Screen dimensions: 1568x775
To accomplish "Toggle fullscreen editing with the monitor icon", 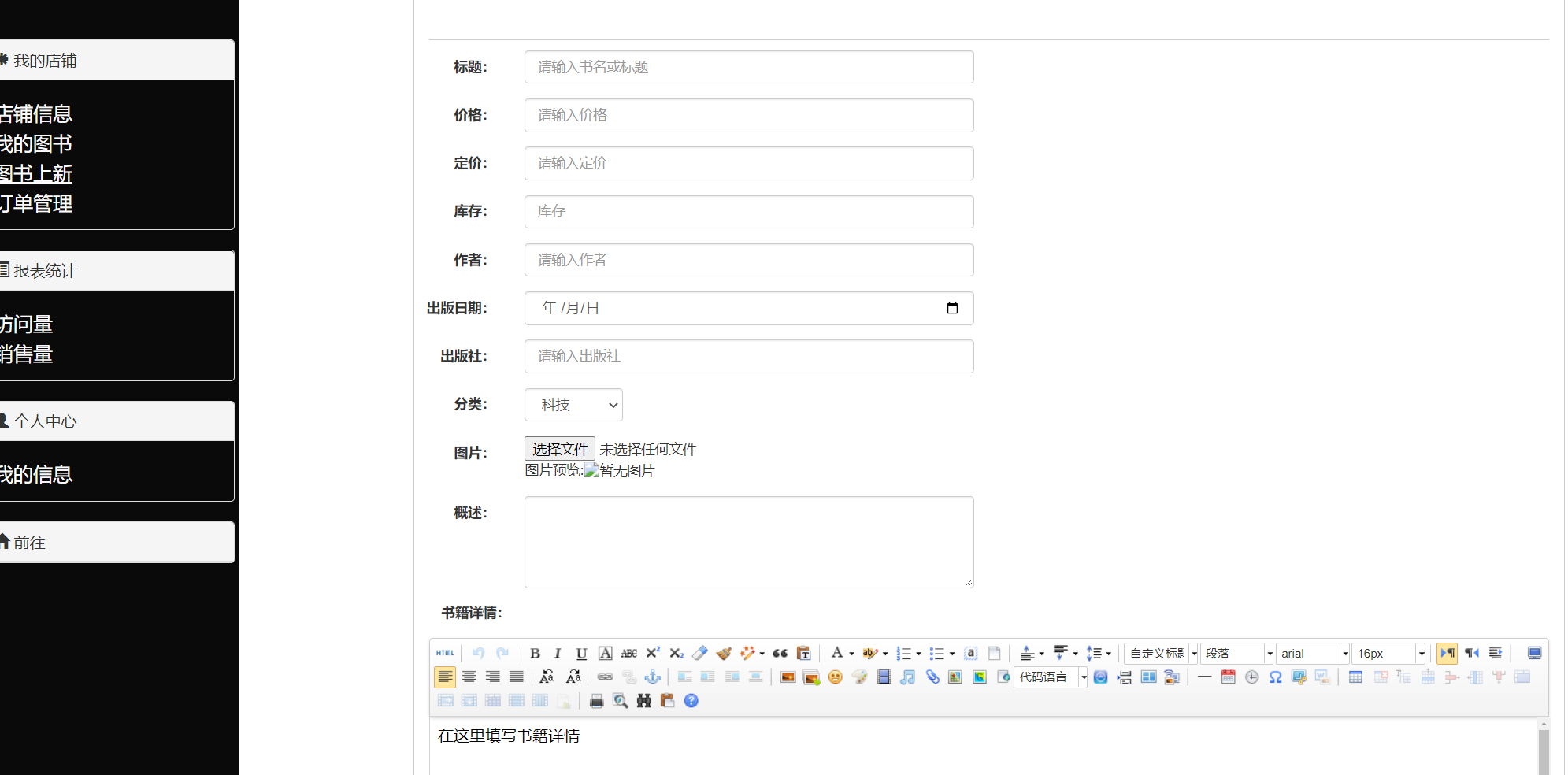I will [x=1534, y=653].
